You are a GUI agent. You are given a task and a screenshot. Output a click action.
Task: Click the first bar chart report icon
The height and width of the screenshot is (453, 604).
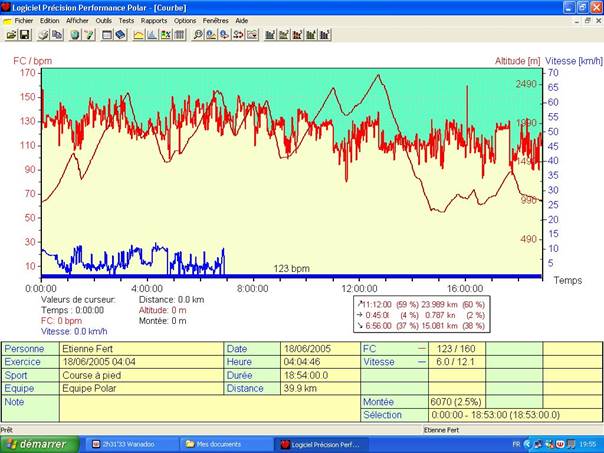click(x=270, y=35)
